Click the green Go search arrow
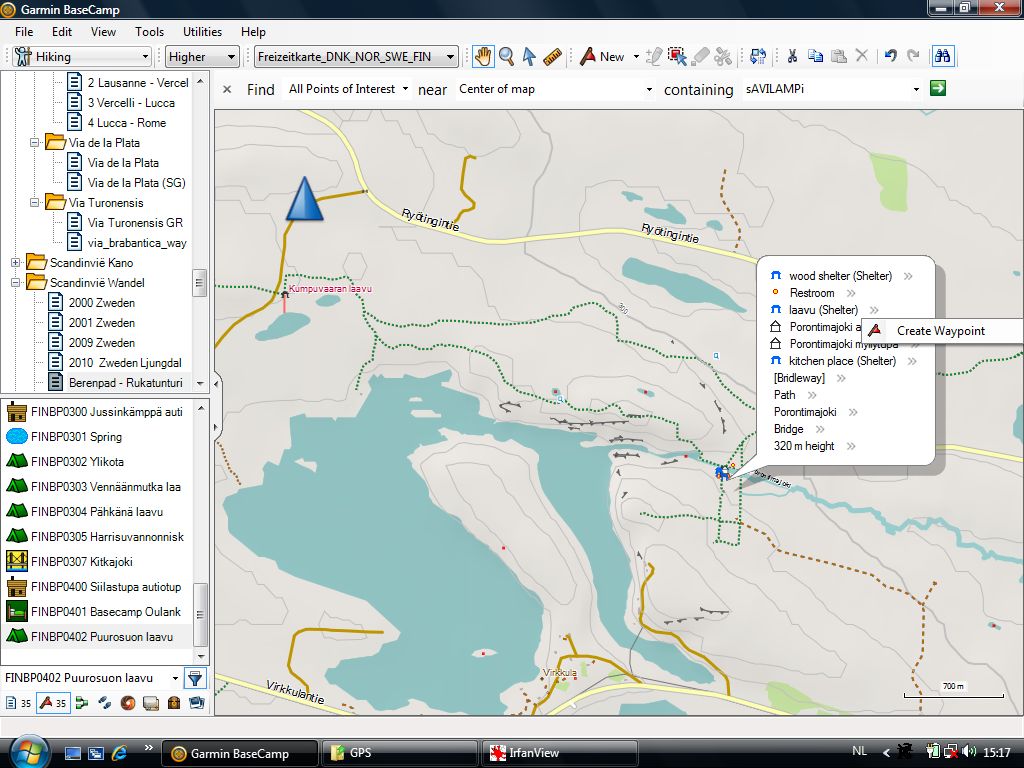 pos(937,89)
